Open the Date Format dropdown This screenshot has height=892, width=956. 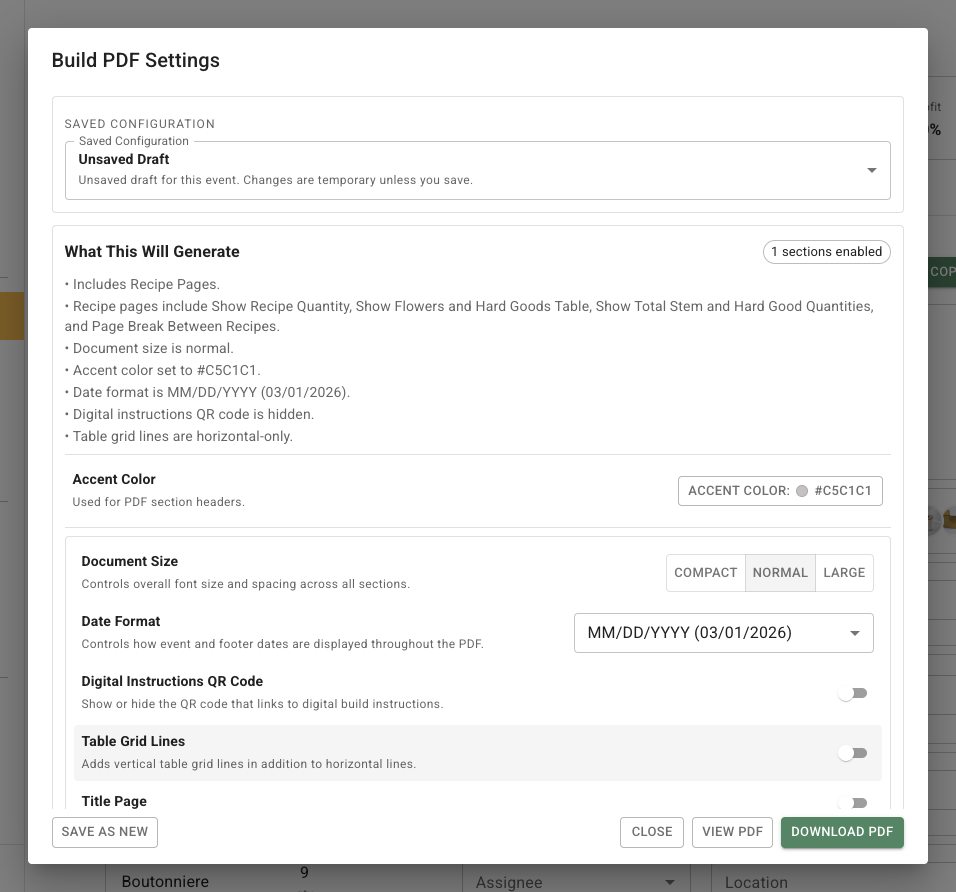pos(724,633)
